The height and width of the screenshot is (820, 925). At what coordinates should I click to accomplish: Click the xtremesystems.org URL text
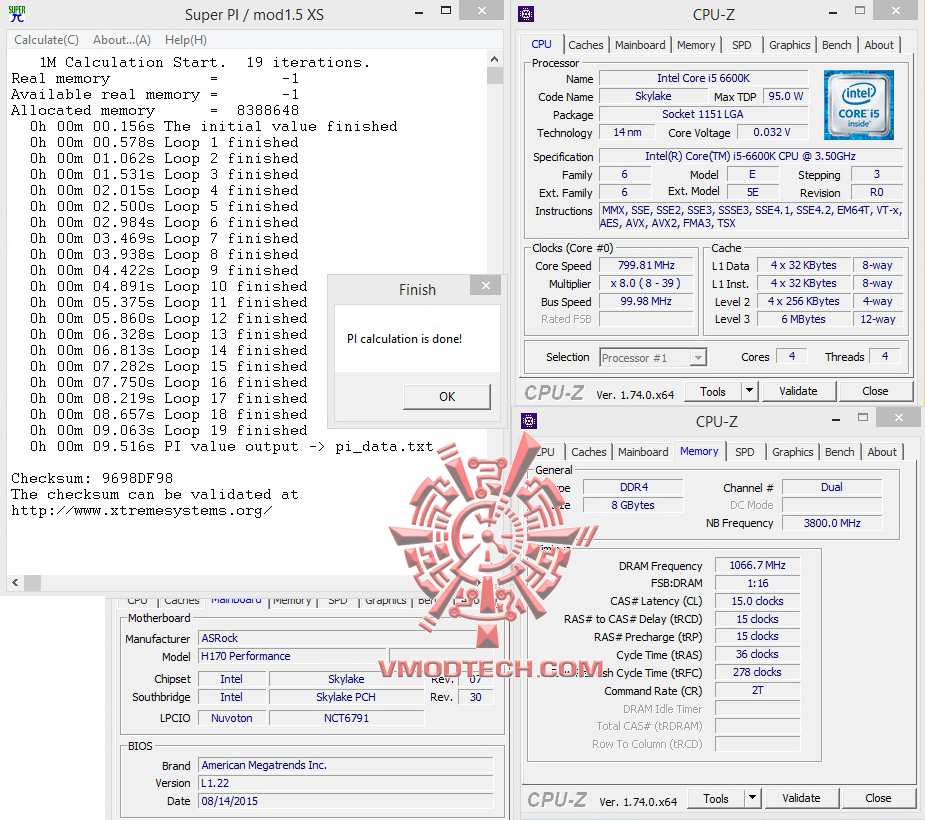[142, 511]
